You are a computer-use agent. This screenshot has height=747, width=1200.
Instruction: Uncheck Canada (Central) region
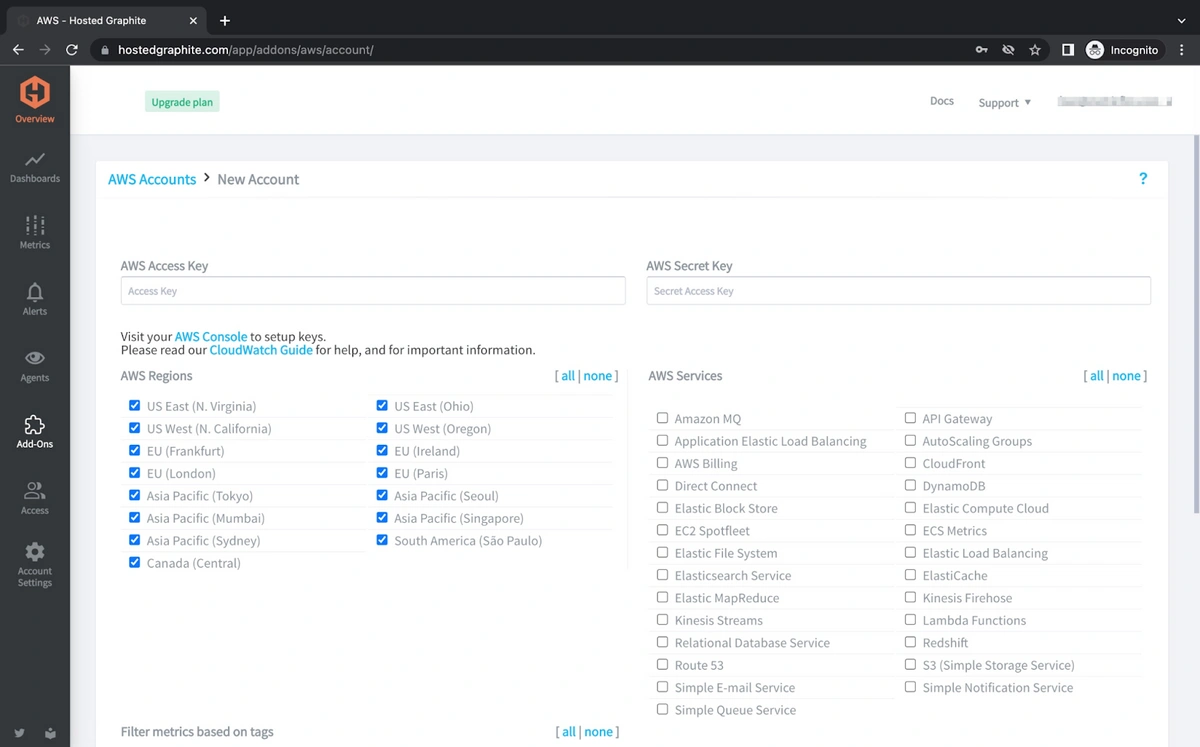point(134,562)
